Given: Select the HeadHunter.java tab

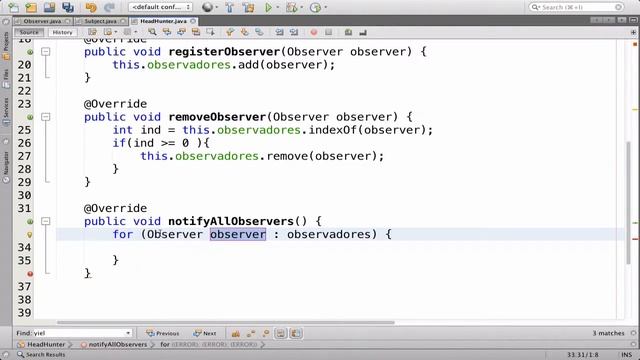Looking at the screenshot, I should pyautogui.click(x=163, y=21).
